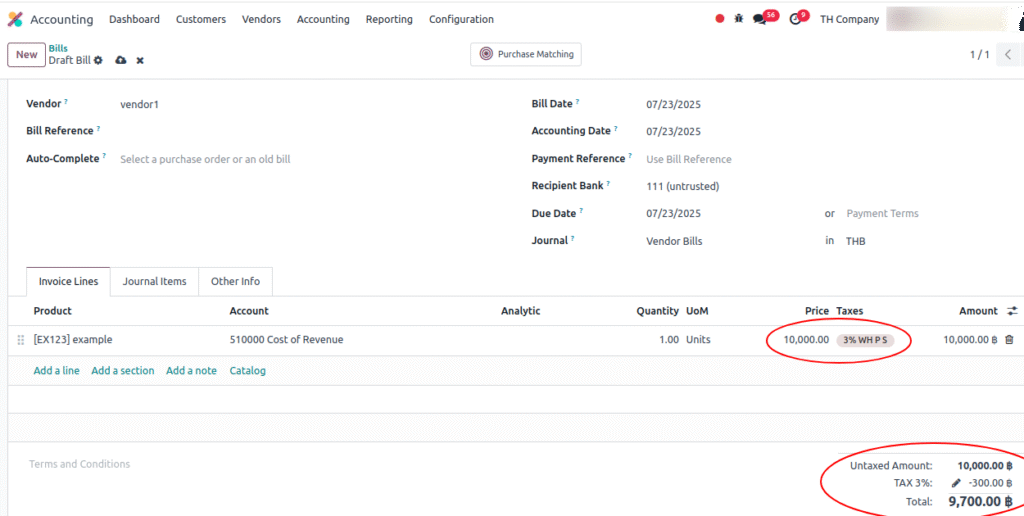Viewport: 1024px width, 516px height.
Task: Switch to the Invoice Lines tab
Action: [69, 282]
